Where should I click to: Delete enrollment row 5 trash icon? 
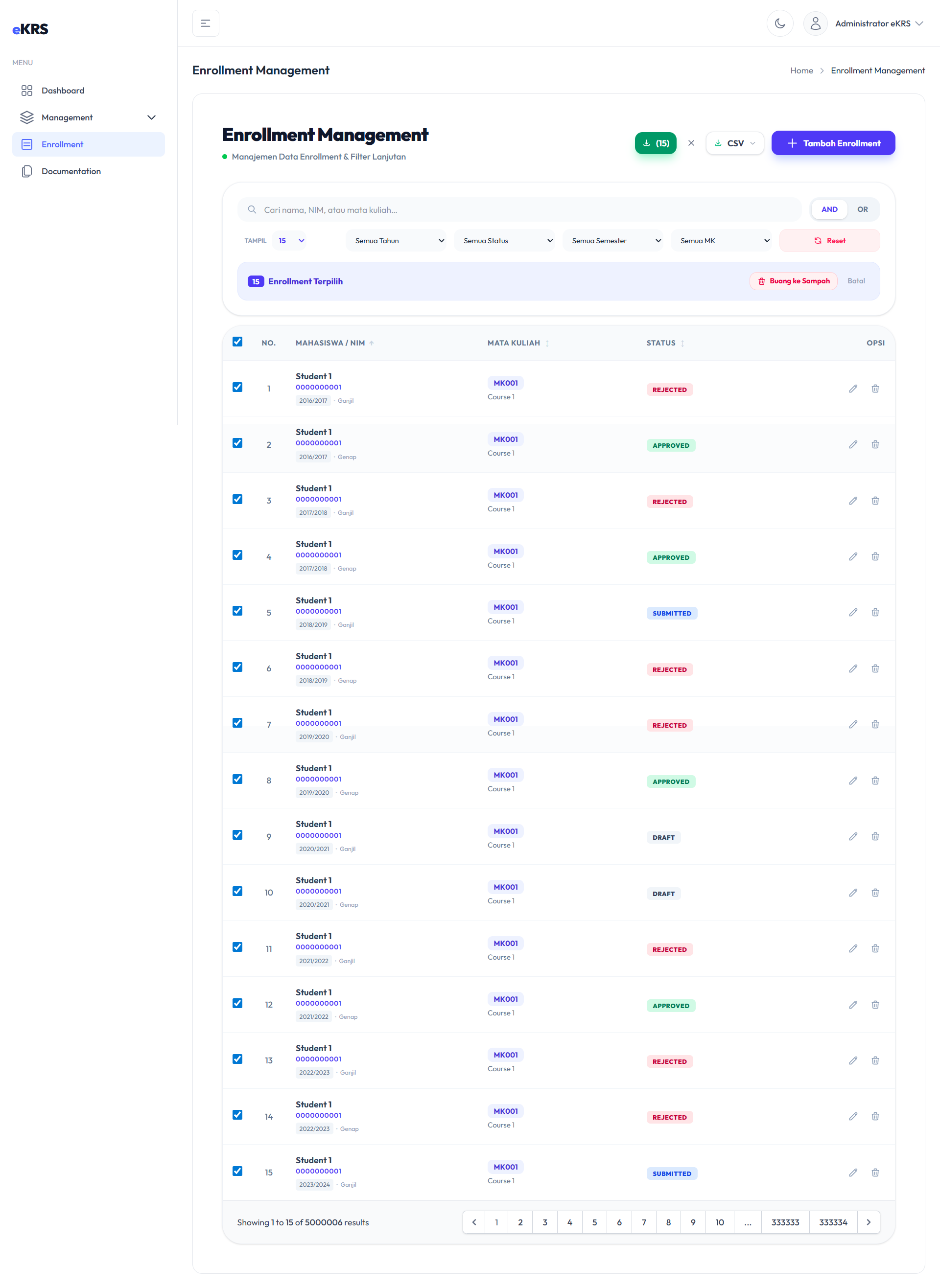874,612
